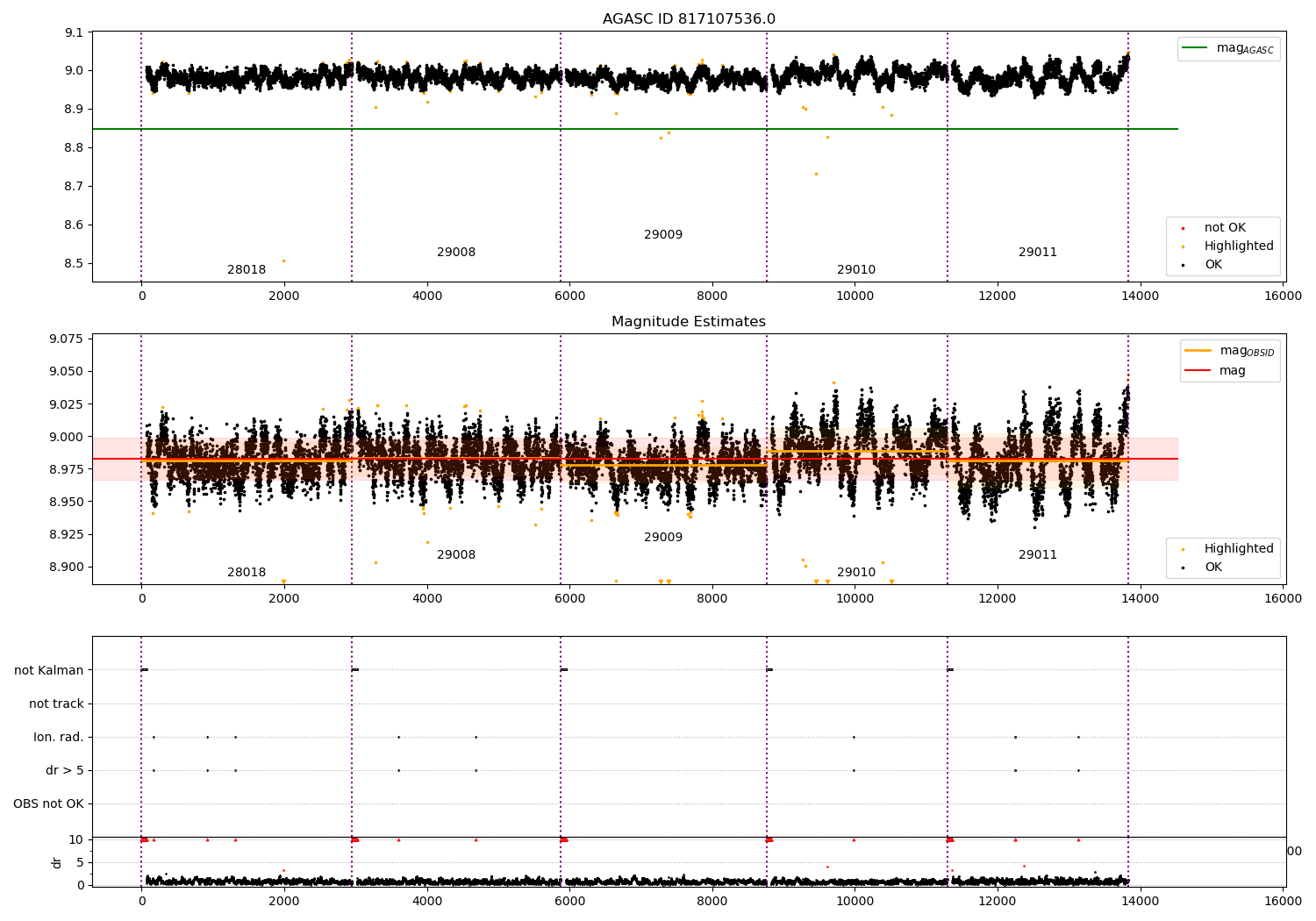Click the 8.900 y-axis tick label

68,568
